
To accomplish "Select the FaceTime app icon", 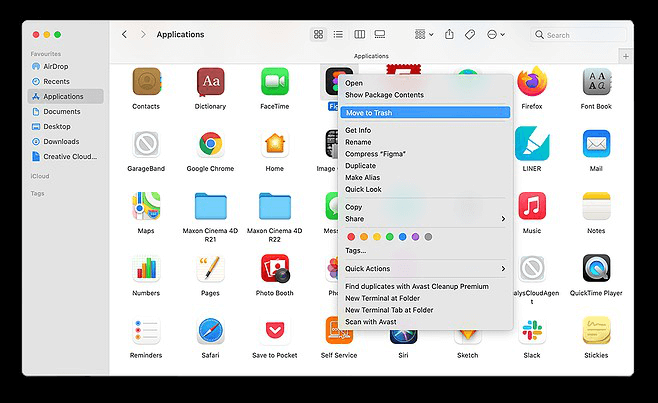I will [x=274, y=82].
